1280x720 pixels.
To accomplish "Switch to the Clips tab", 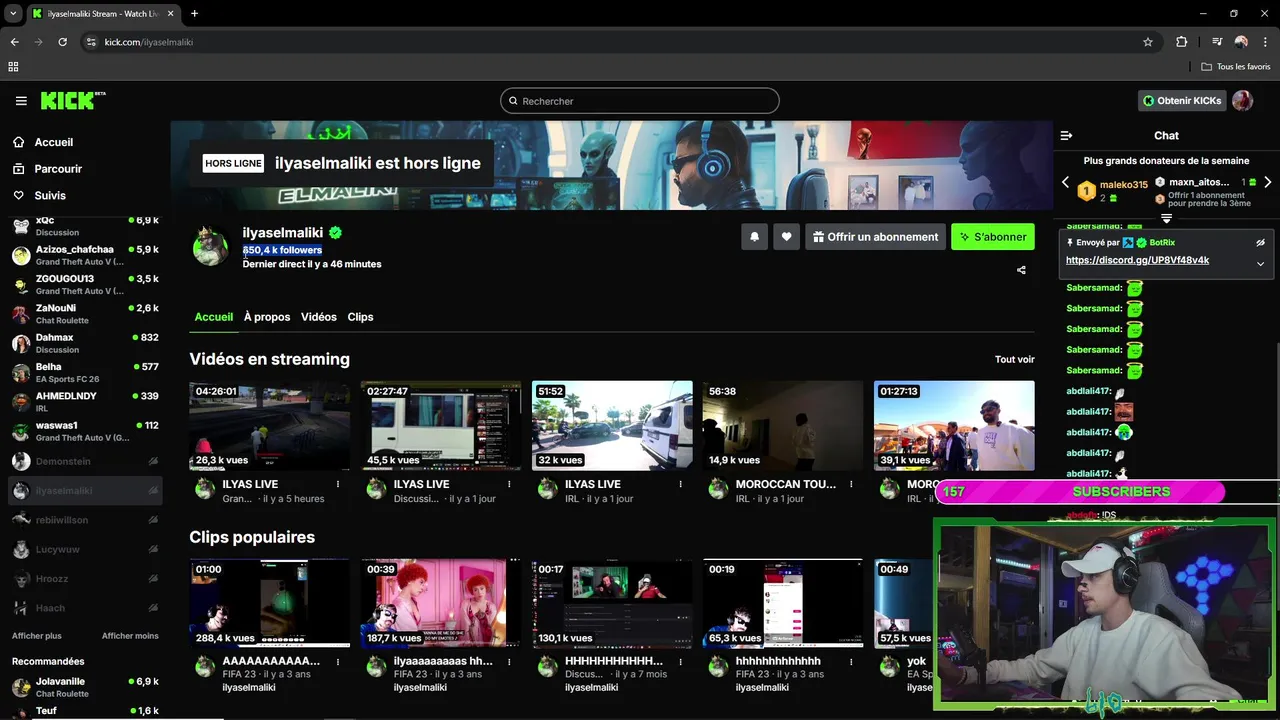I will pos(360,317).
